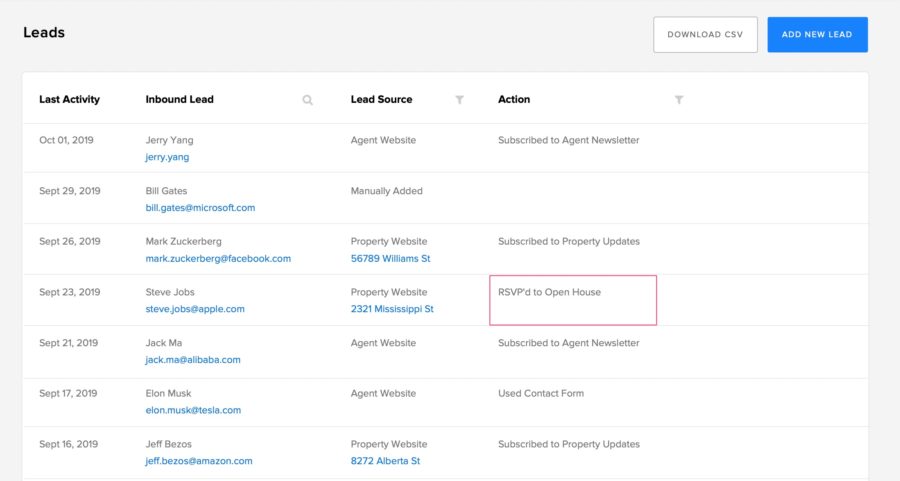Open bill.gates@microsoft.com email link
900x481 pixels.
point(200,208)
